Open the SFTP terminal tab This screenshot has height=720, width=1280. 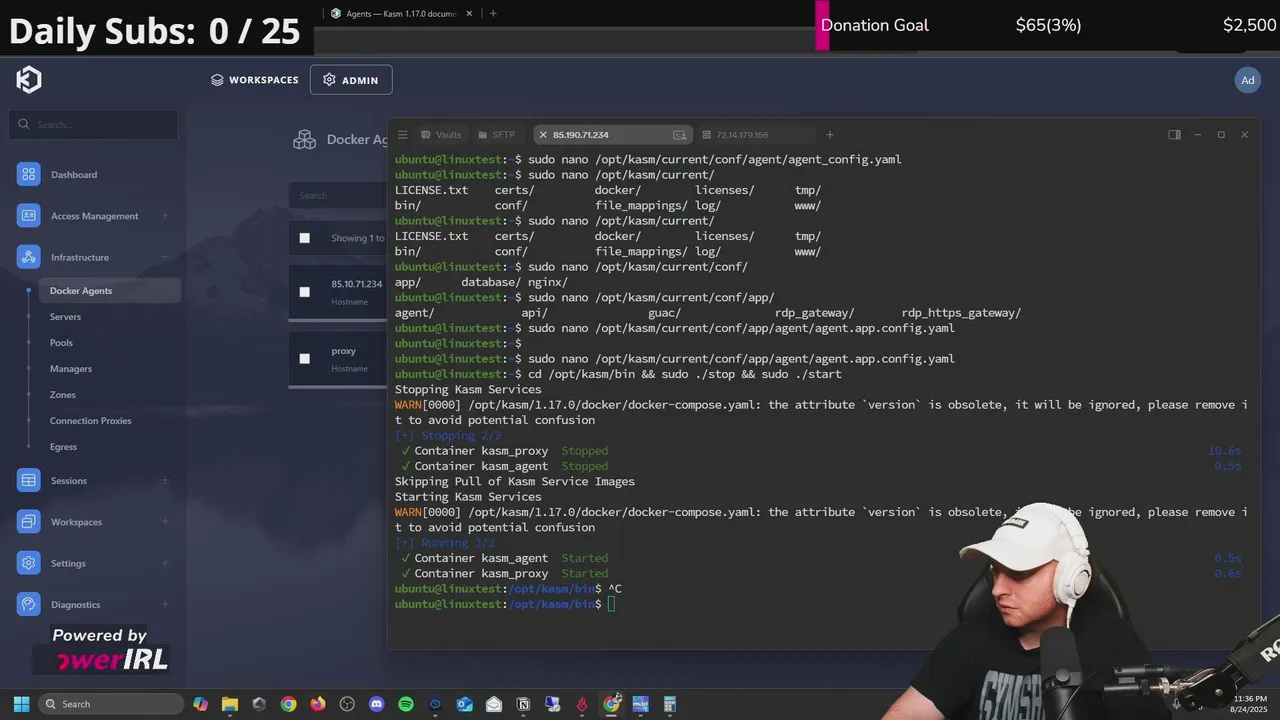[496, 135]
